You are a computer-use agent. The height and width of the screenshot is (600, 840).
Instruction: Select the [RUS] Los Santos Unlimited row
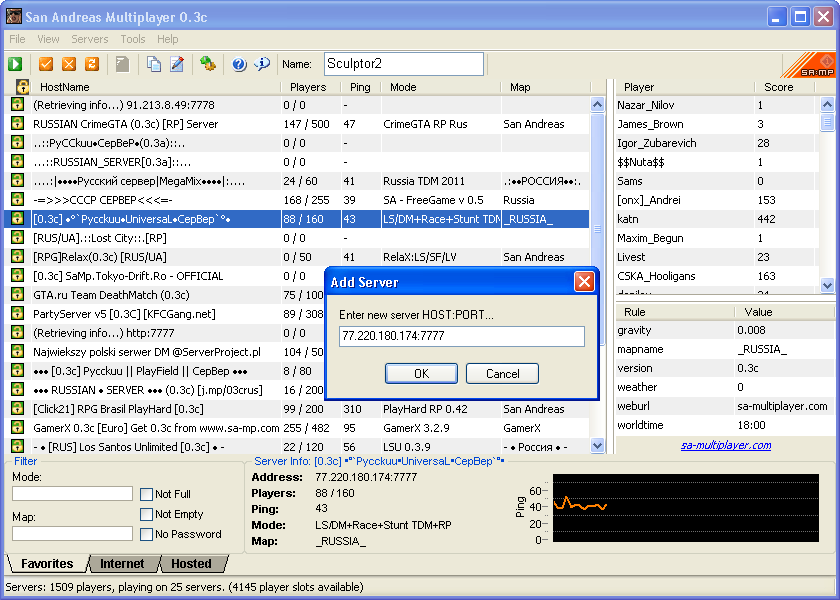coord(297,447)
